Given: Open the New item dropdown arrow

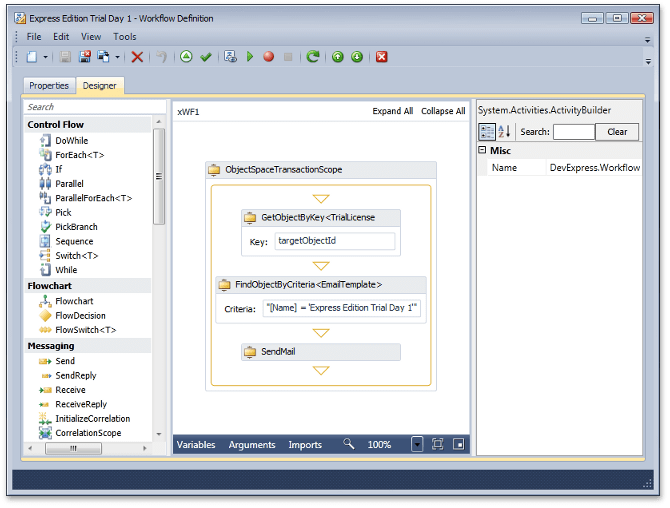Looking at the screenshot, I should point(45,57).
